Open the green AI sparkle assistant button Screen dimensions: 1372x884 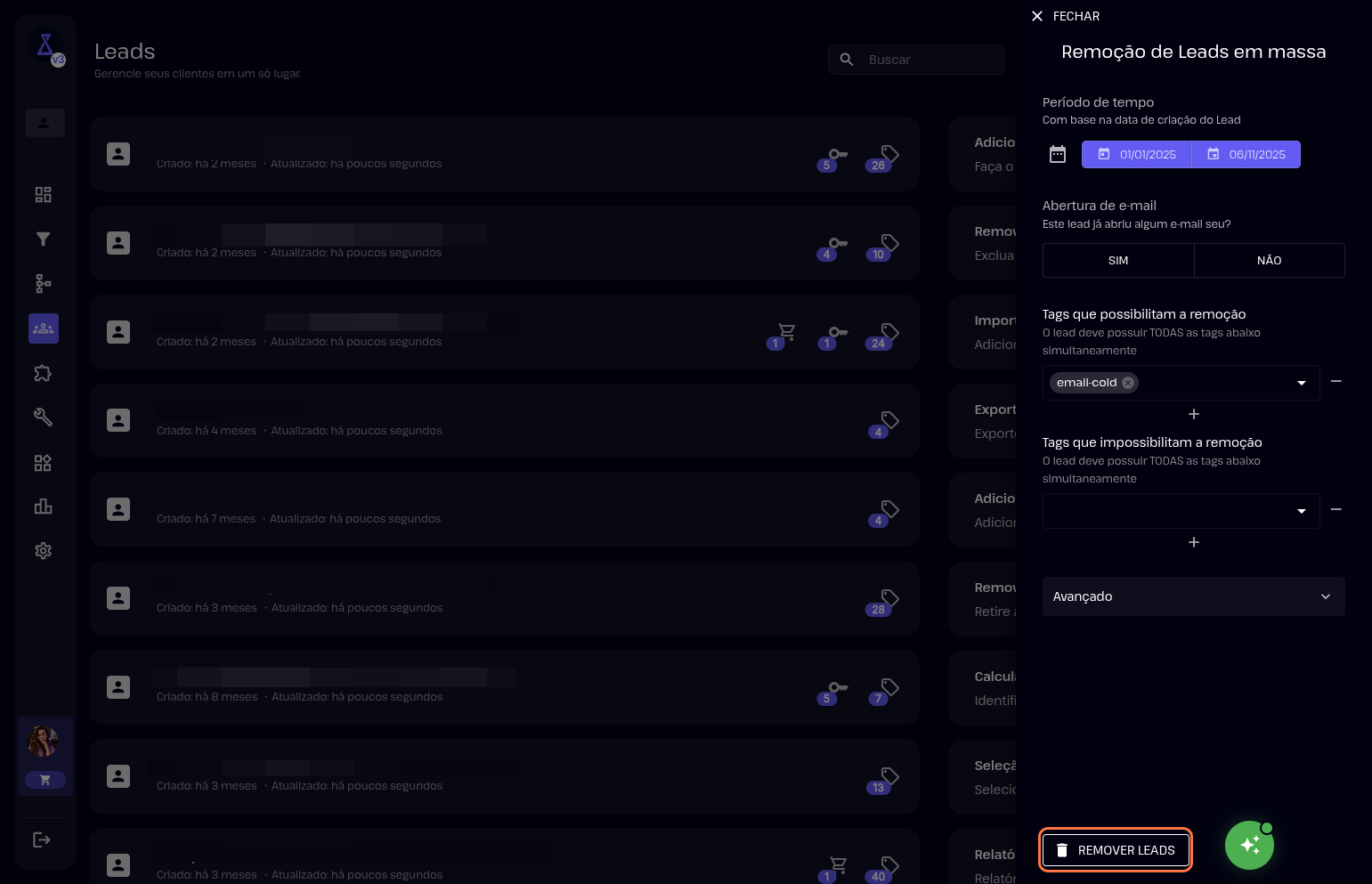[x=1249, y=845]
